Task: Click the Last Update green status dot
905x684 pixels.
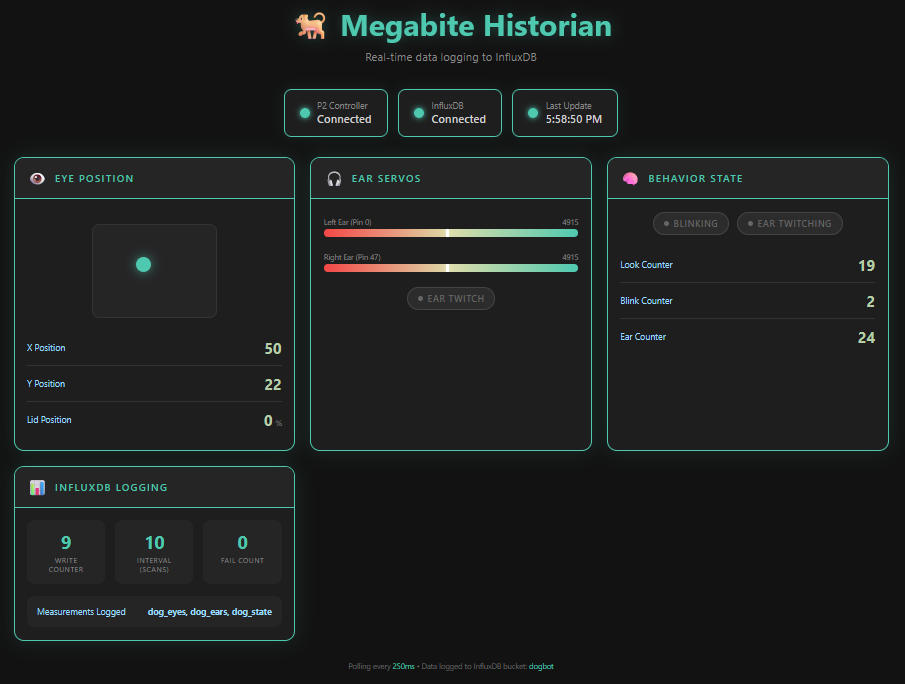Action: point(532,113)
